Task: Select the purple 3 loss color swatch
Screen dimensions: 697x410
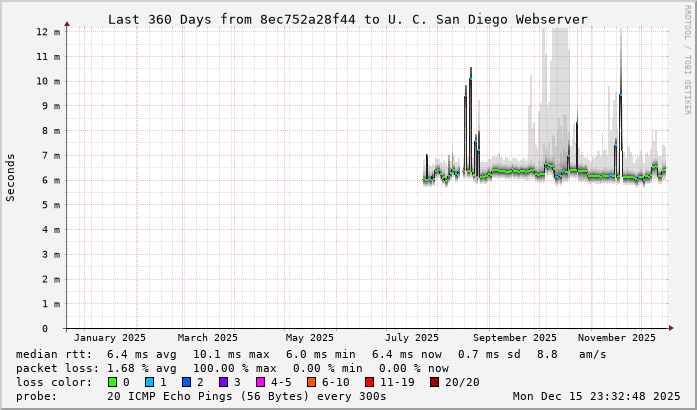Action: (223, 381)
